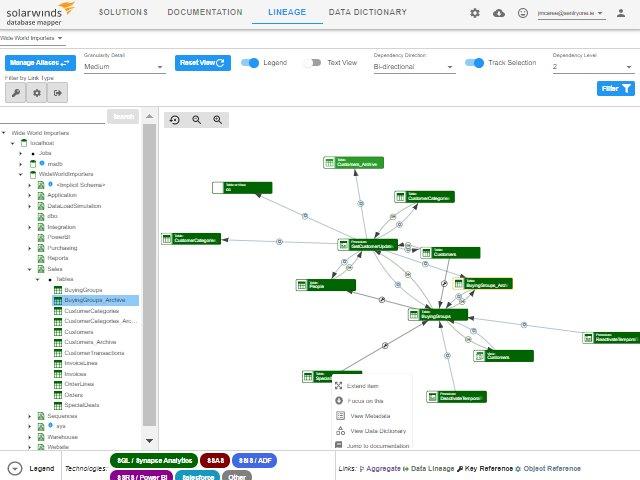Select the DeactivateTemporal procedure node
The height and width of the screenshot is (480, 640).
(x=456, y=397)
